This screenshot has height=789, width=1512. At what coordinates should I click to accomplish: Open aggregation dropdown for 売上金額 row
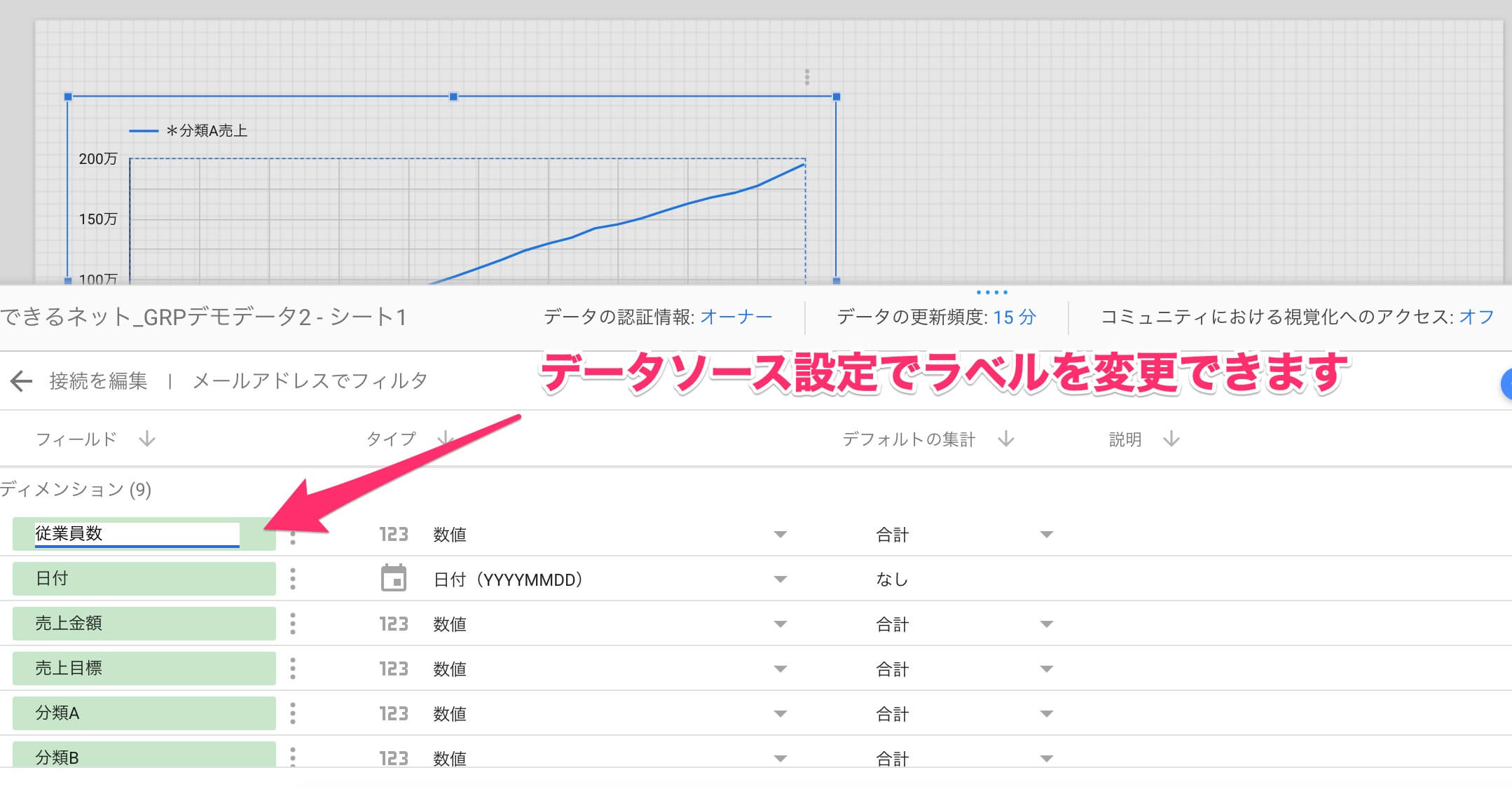pyautogui.click(x=1047, y=624)
